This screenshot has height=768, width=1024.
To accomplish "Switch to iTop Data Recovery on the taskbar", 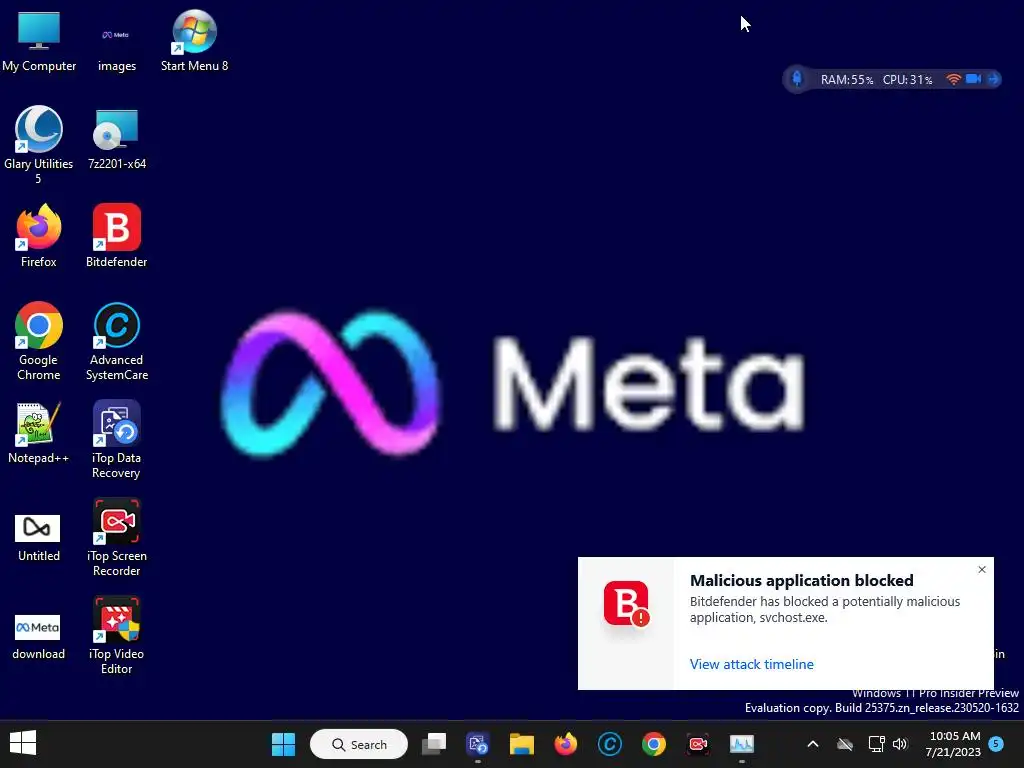I will 477,744.
